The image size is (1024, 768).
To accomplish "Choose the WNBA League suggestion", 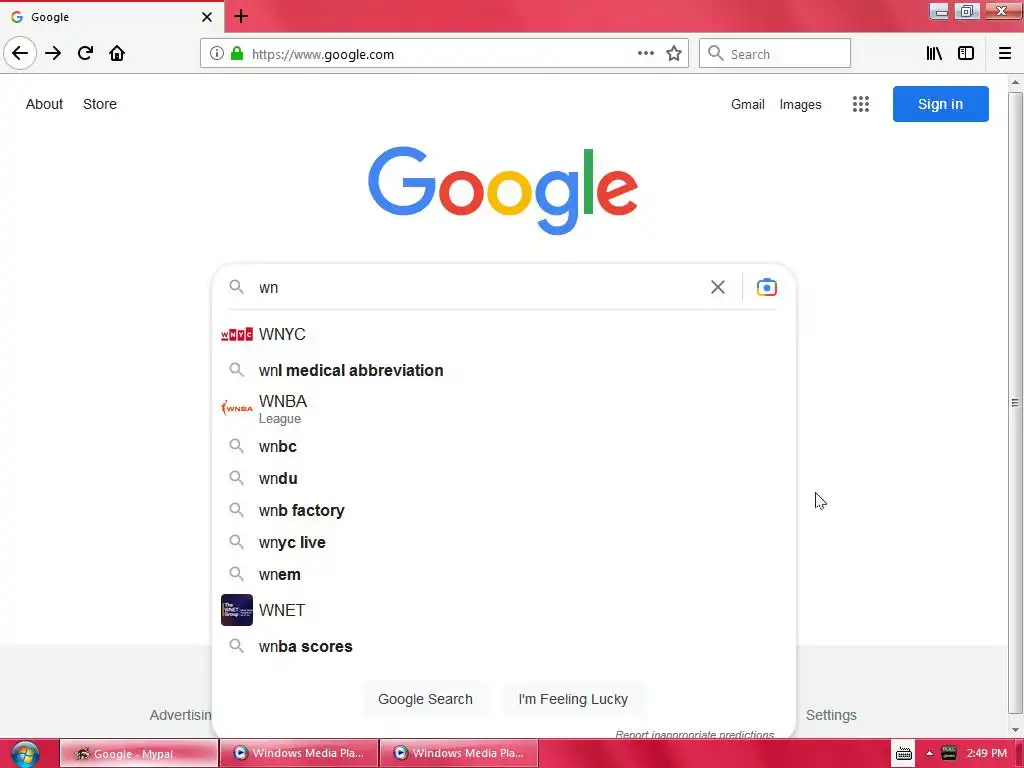I will (x=504, y=408).
